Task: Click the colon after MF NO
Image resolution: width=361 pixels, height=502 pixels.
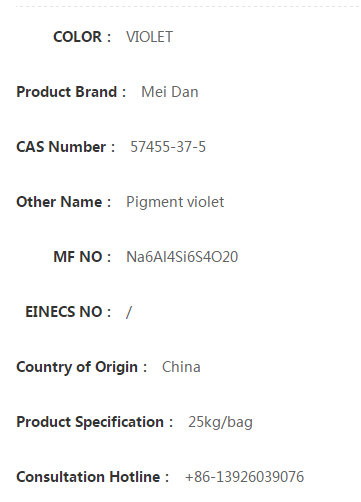Action: pyautogui.click(x=109, y=258)
